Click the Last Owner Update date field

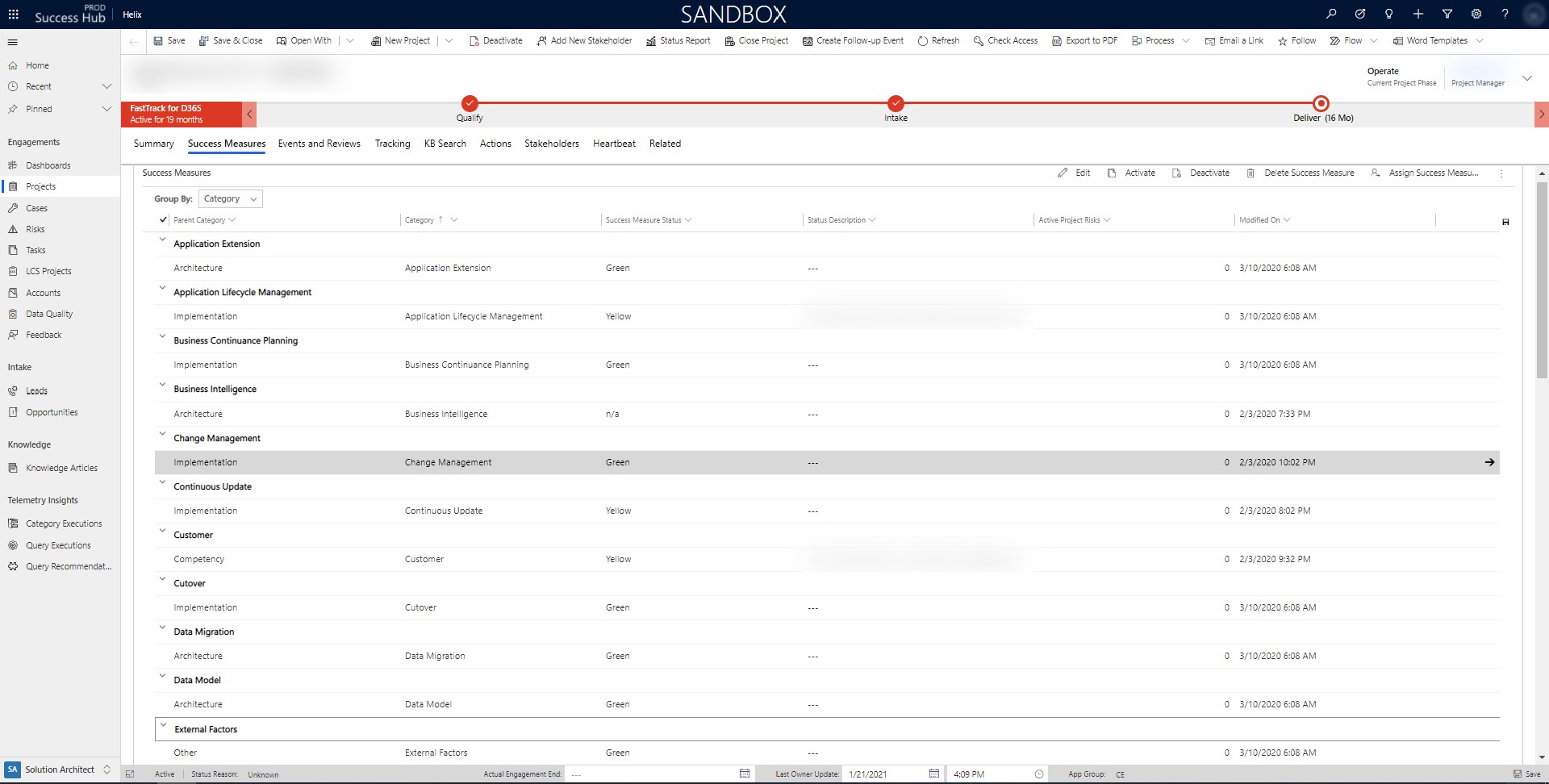[883, 774]
